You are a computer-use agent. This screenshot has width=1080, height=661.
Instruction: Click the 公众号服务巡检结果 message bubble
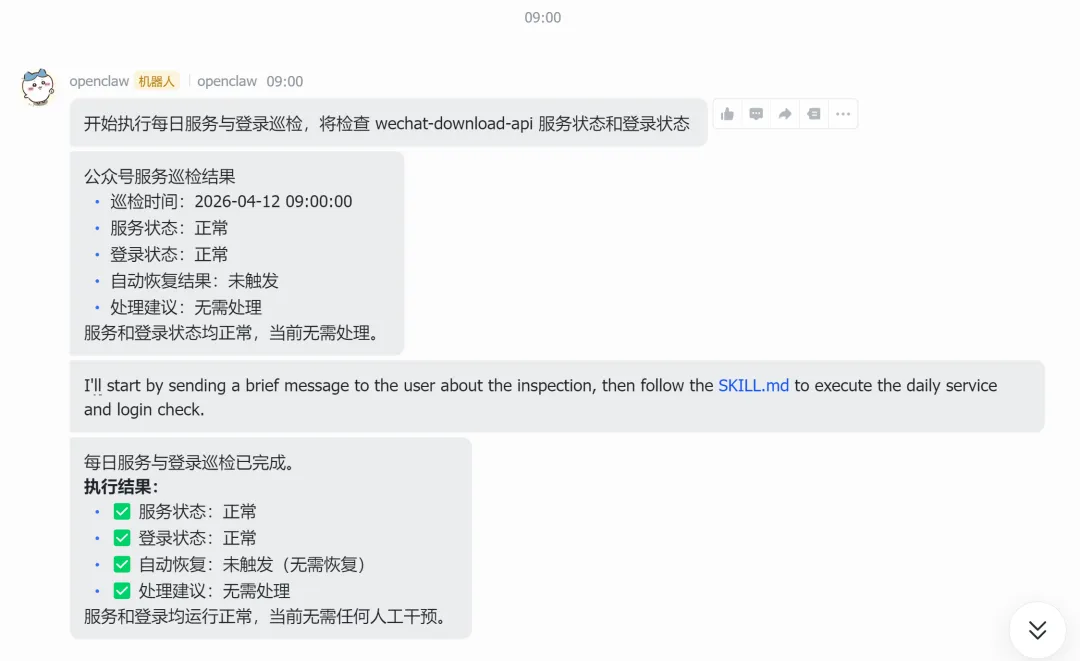click(x=237, y=254)
